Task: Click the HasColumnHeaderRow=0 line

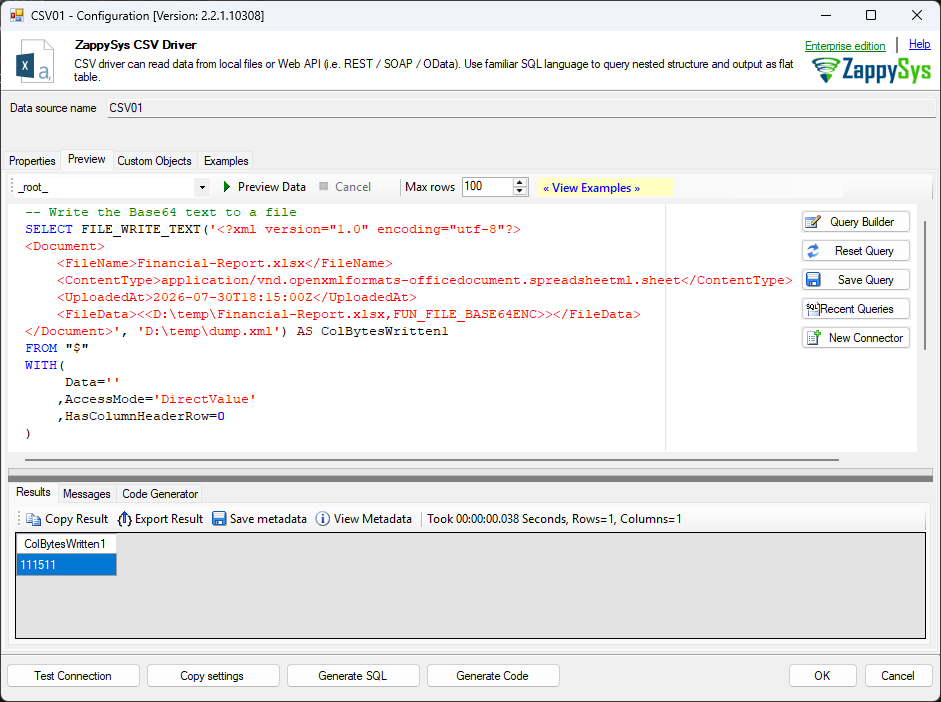Action: (141, 416)
